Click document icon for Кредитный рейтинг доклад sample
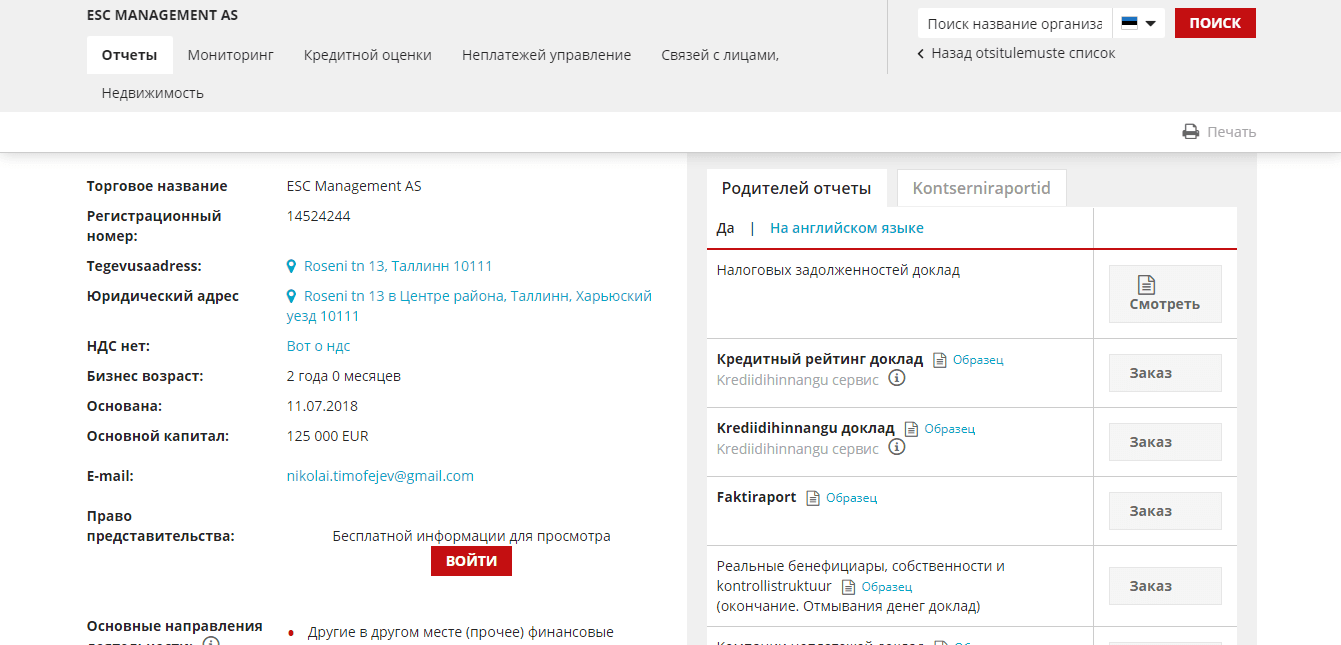The image size is (1341, 645). [940, 360]
